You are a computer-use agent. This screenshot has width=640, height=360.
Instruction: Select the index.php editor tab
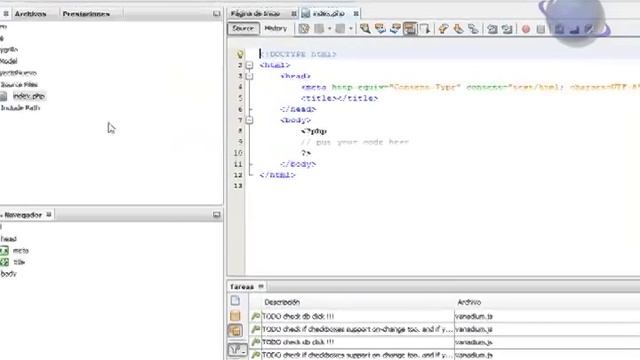(329, 13)
